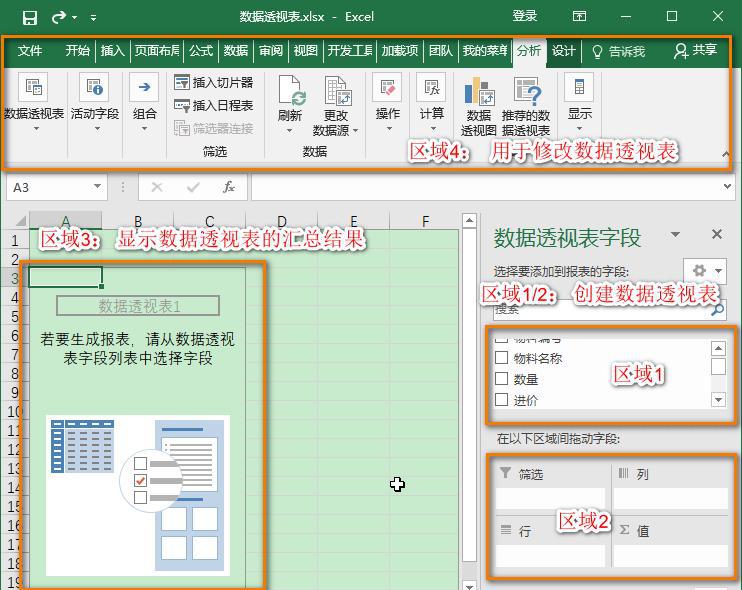Viewport: 742px width, 590px height.
Task: Click the confirm checkmark in formula bar
Action: pos(193,187)
